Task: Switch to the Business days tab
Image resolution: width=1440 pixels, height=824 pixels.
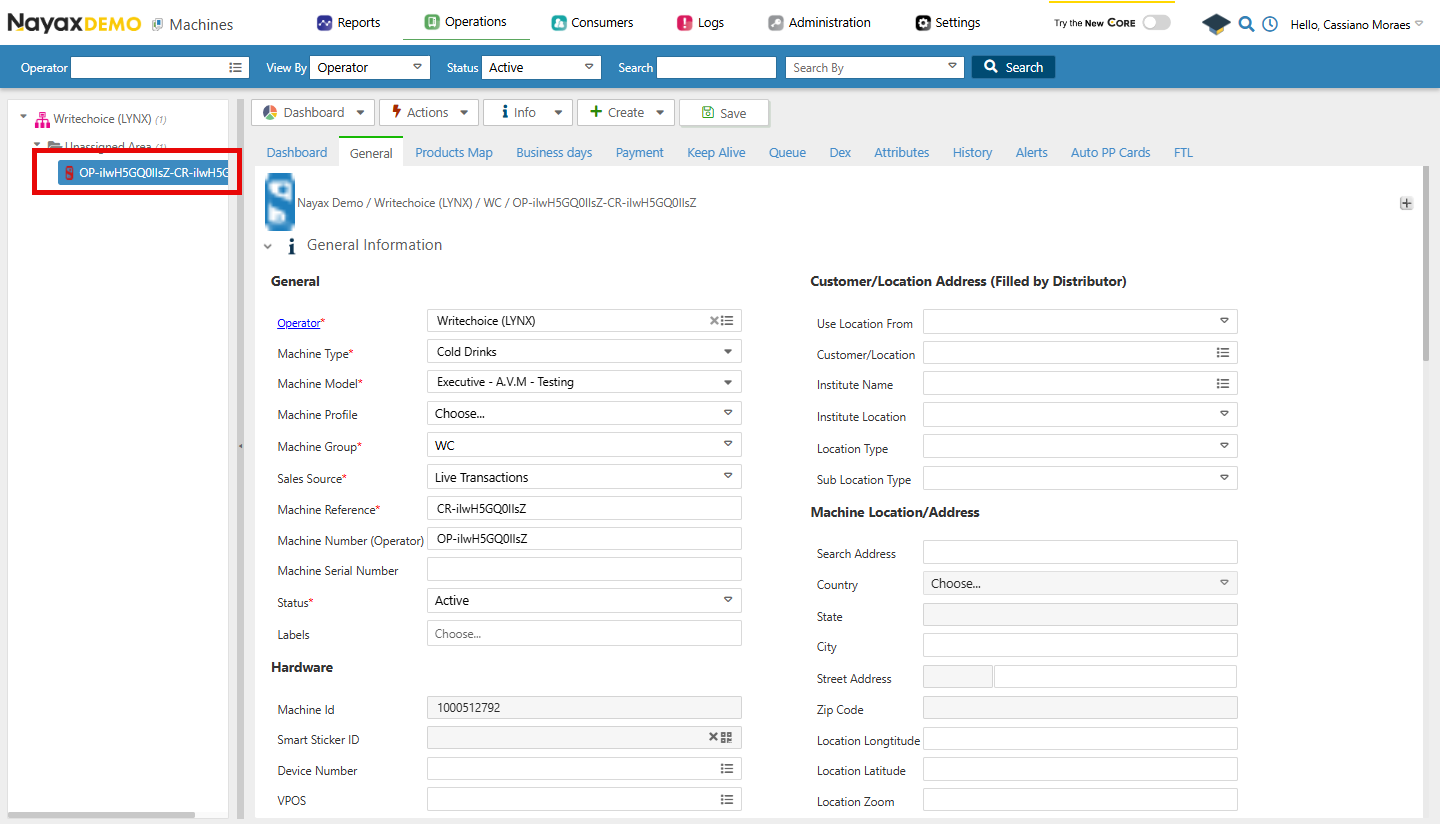Action: tap(554, 152)
